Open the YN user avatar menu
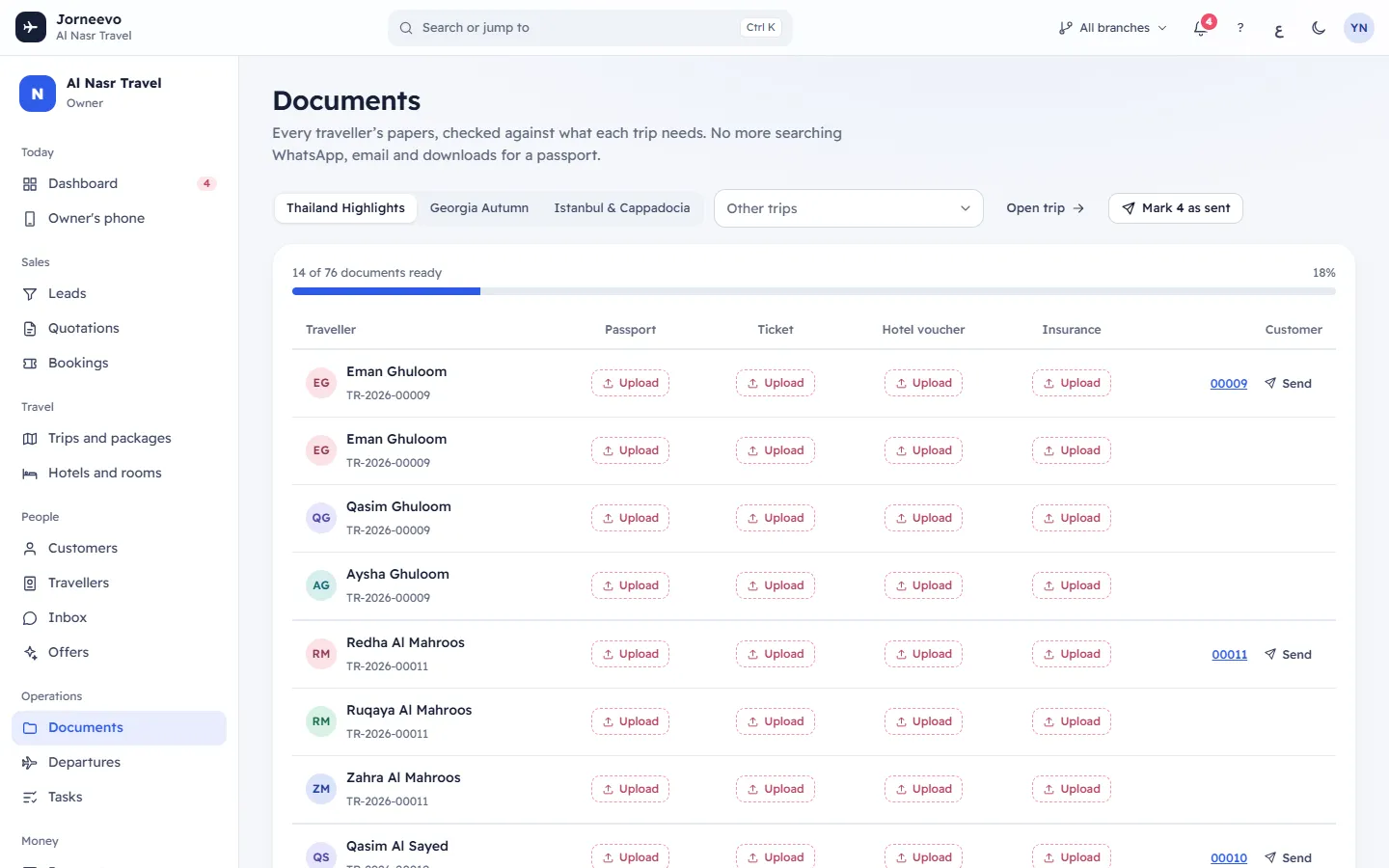 click(x=1359, y=28)
